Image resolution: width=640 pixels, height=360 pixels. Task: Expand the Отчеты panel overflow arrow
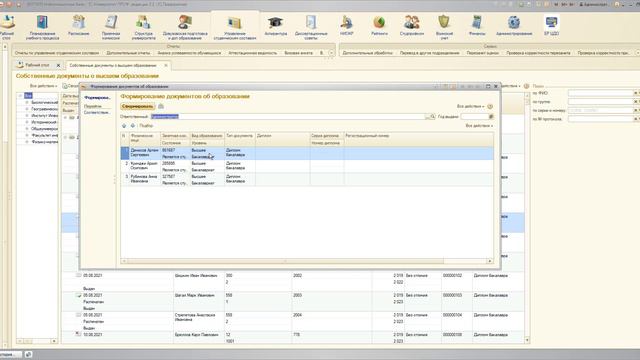click(331, 53)
